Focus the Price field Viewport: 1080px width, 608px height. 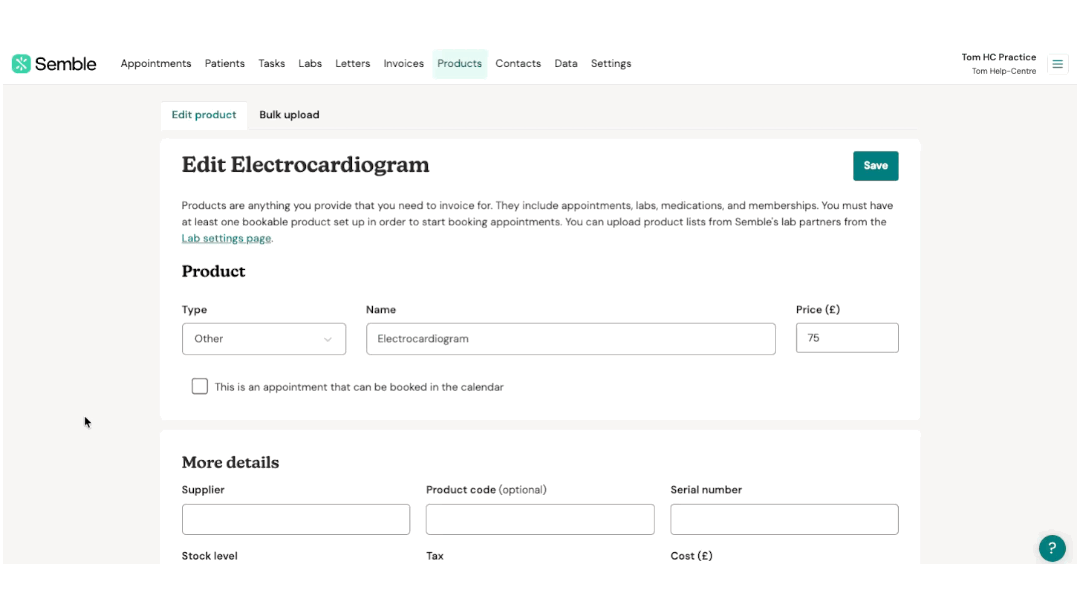click(x=847, y=338)
